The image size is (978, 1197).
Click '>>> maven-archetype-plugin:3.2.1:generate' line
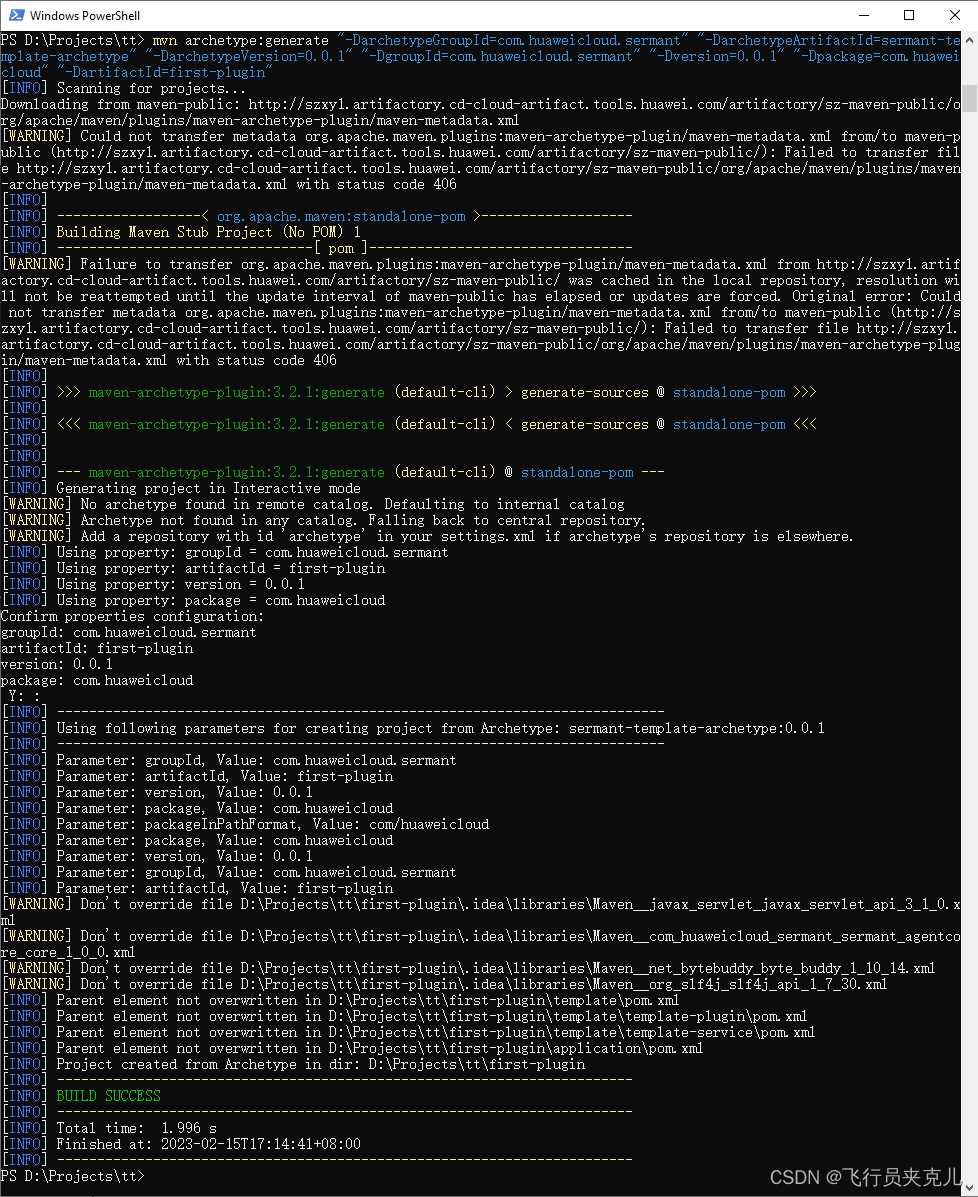click(408, 392)
